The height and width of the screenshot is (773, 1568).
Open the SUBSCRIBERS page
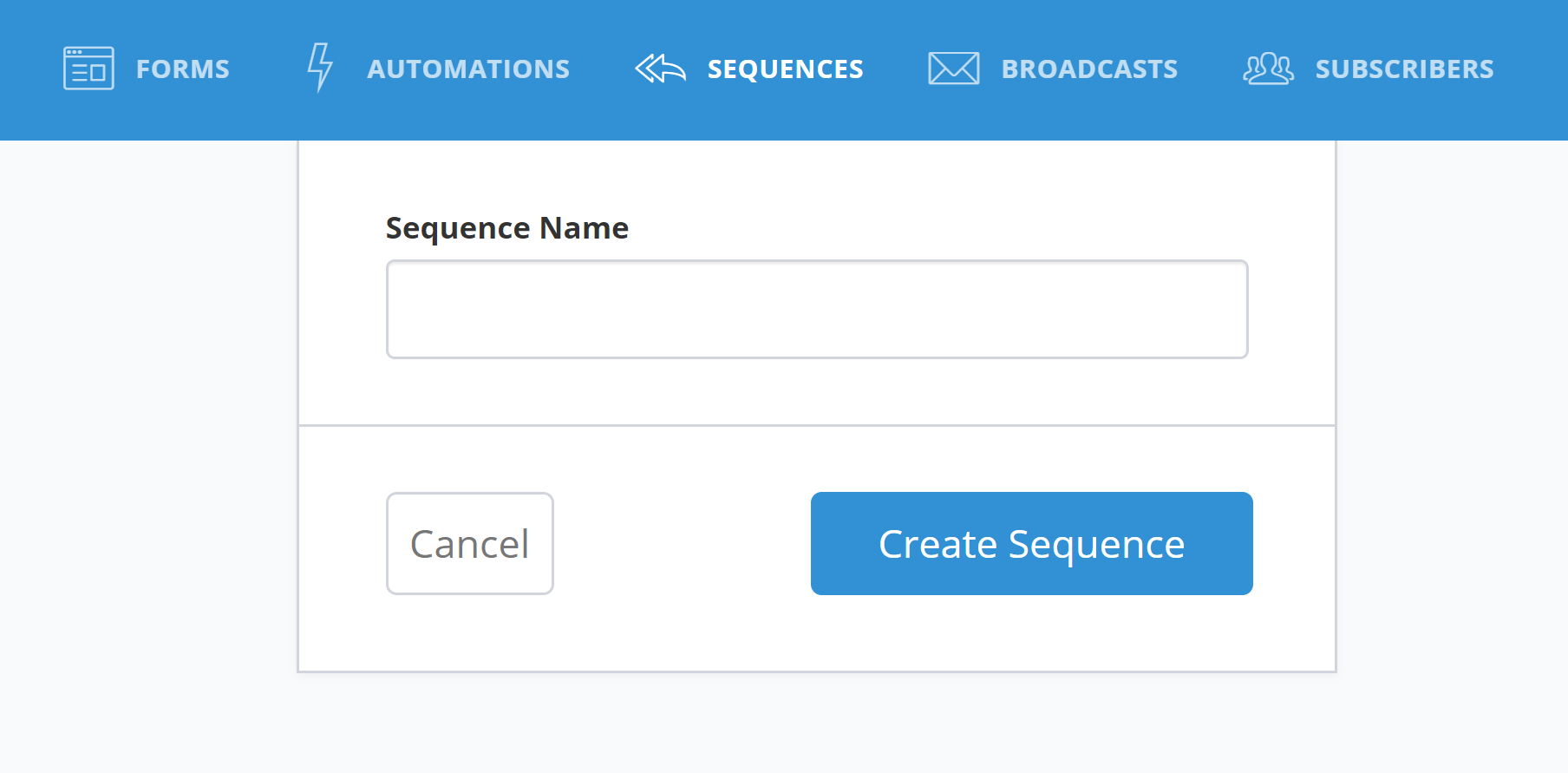[1404, 69]
